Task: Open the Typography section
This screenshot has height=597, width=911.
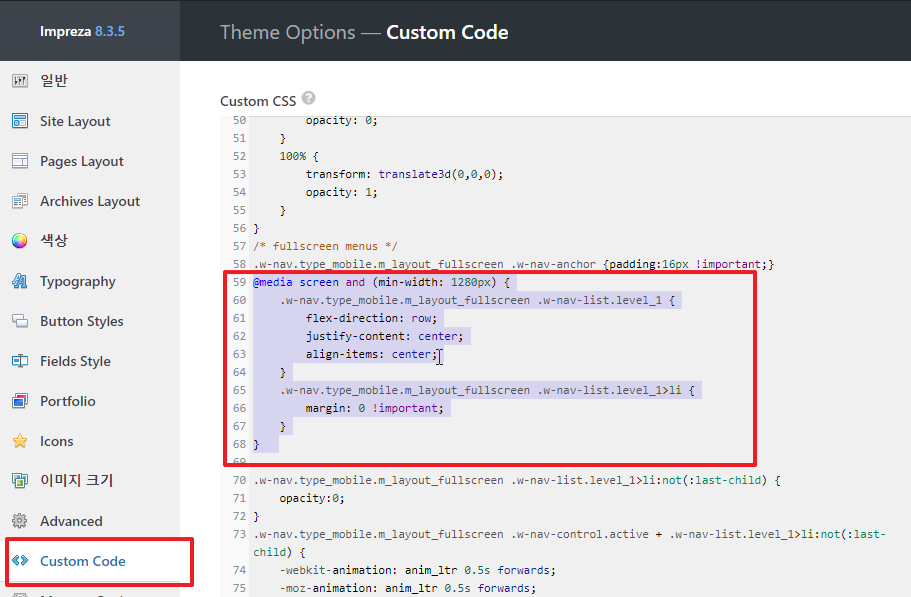Action: [x=78, y=282]
